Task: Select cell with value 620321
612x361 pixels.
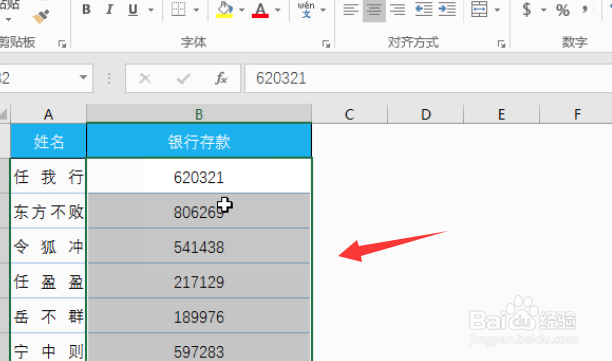Action: point(199,176)
